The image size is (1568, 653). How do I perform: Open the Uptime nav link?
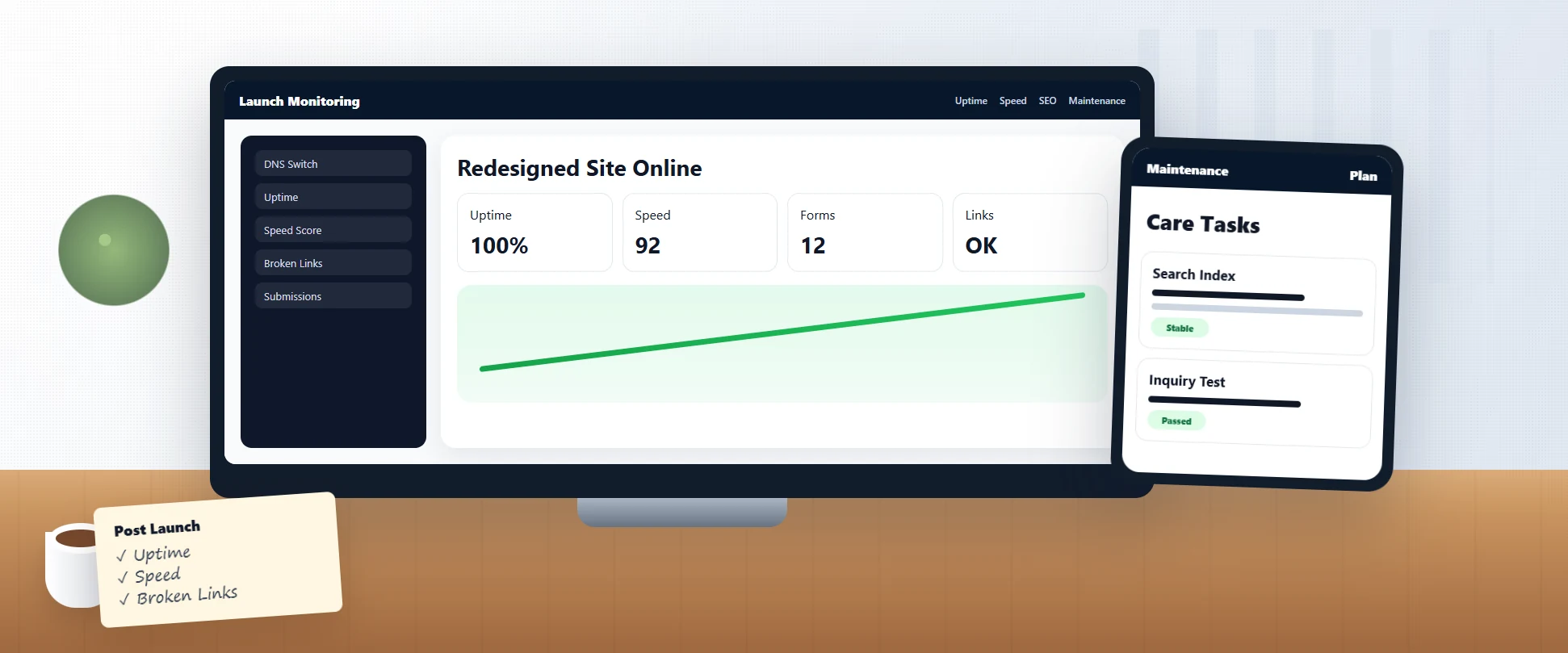[971, 101]
